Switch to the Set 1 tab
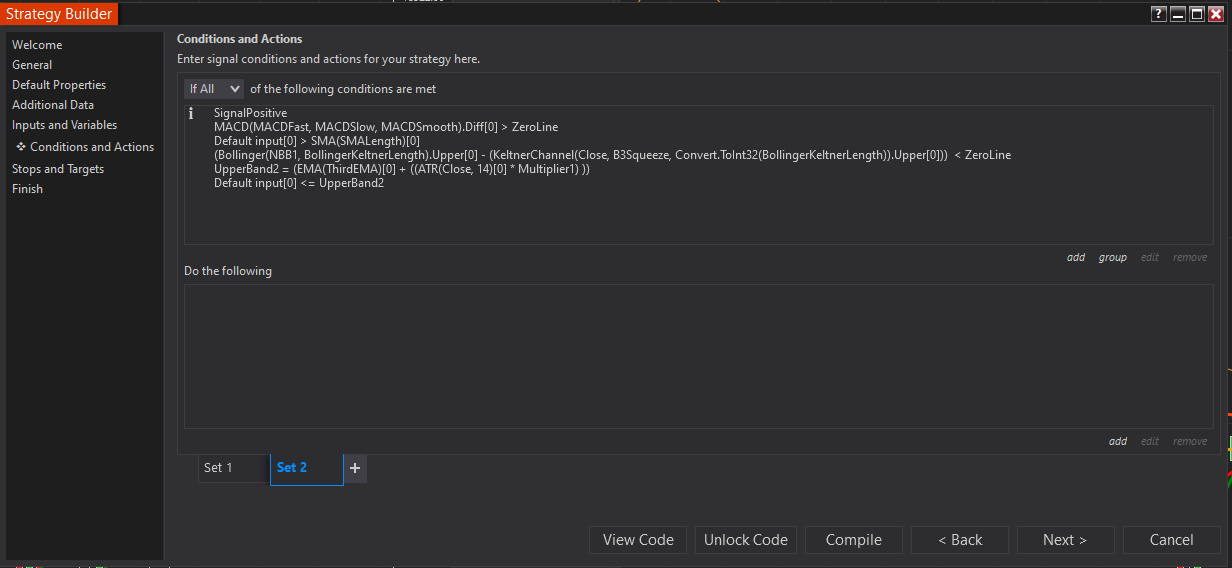The image size is (1232, 568). point(218,468)
